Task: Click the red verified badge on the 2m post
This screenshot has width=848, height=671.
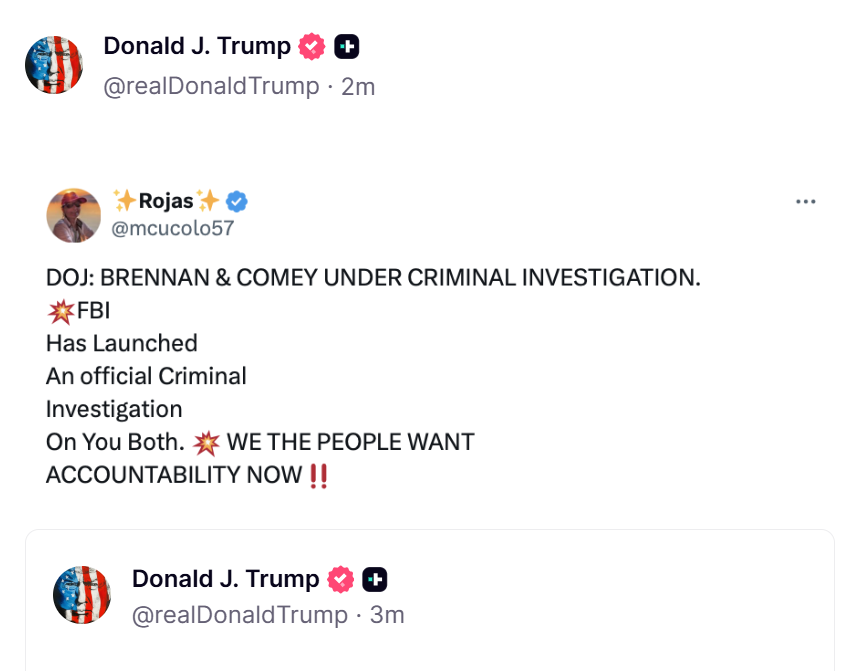Action: pyautogui.click(x=313, y=46)
